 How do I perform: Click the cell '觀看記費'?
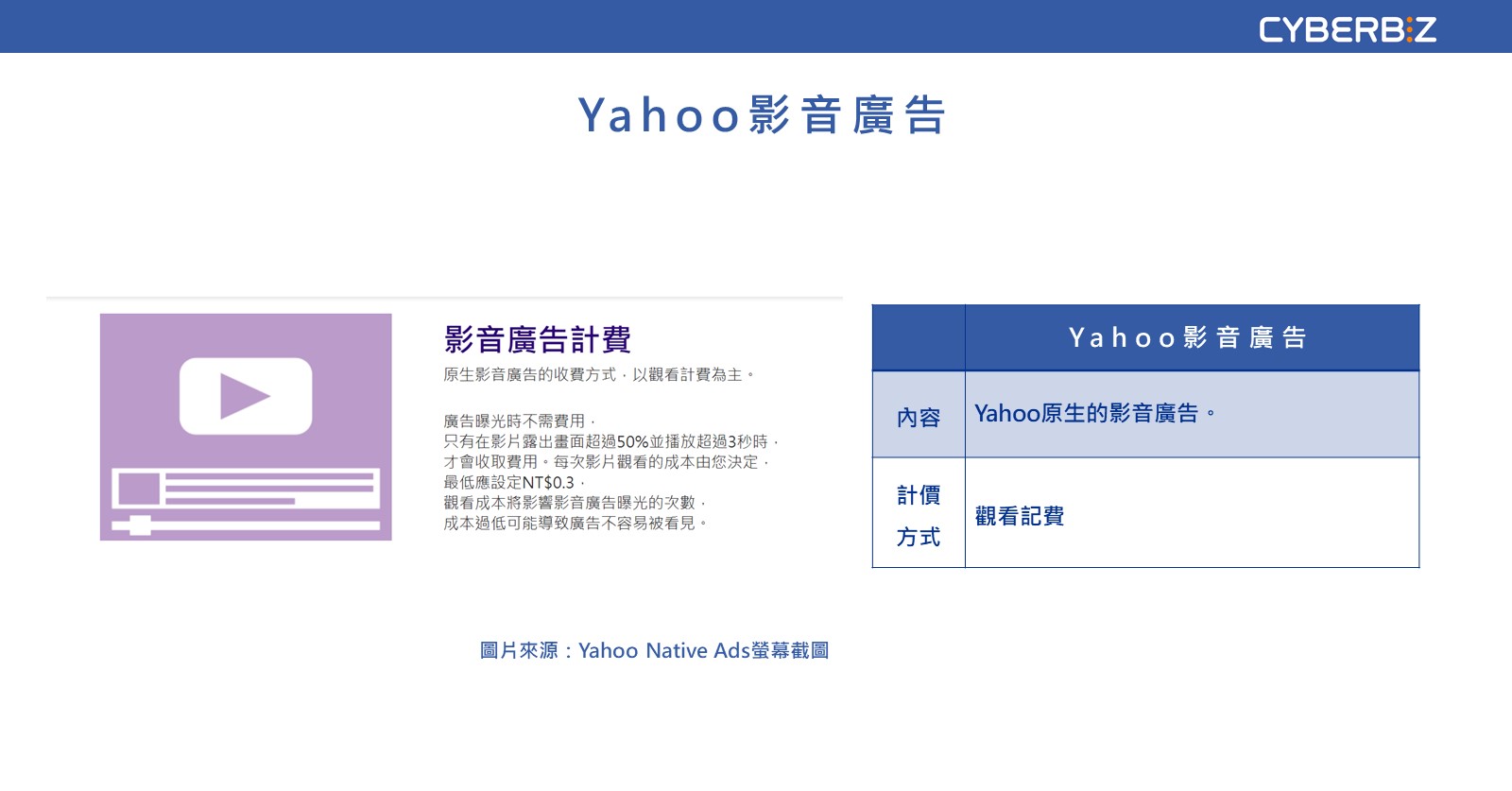point(1192,515)
